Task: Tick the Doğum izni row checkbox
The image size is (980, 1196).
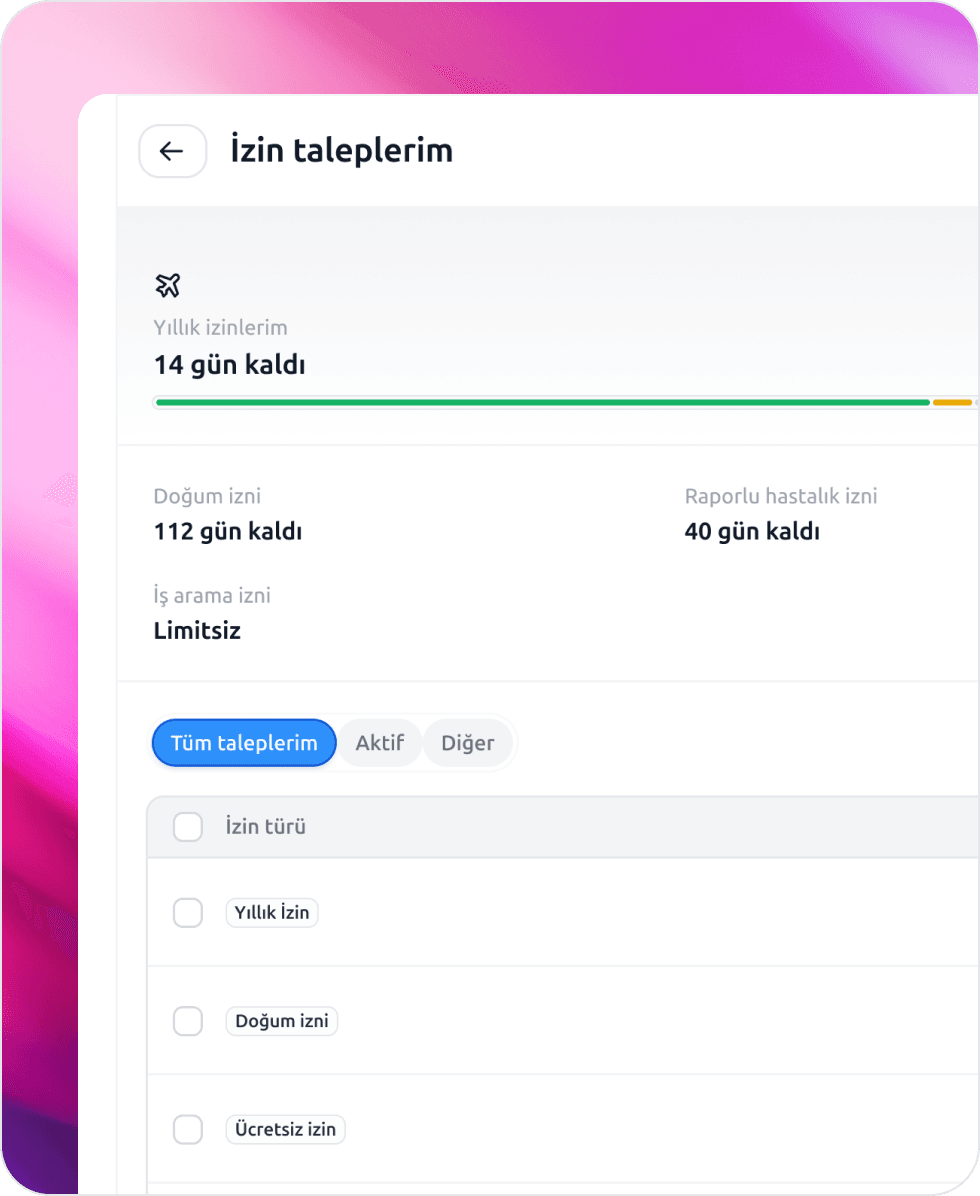Action: [x=188, y=1021]
